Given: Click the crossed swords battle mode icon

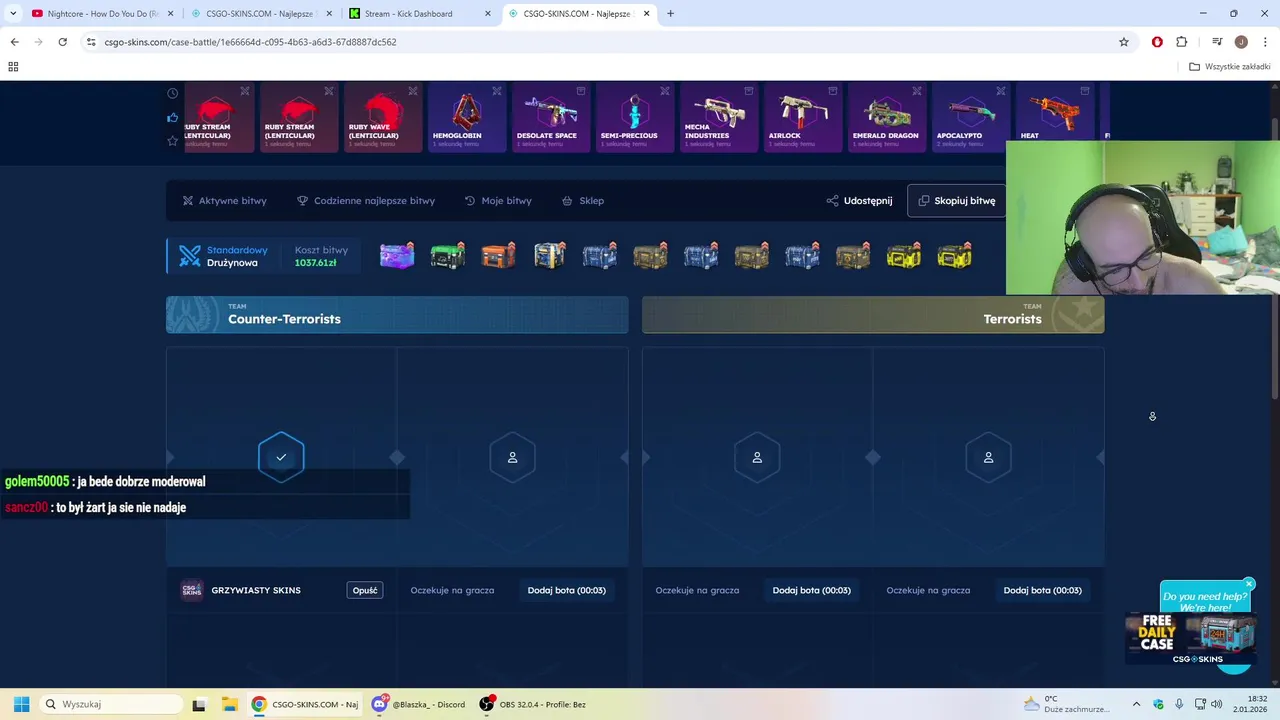Looking at the screenshot, I should [189, 256].
